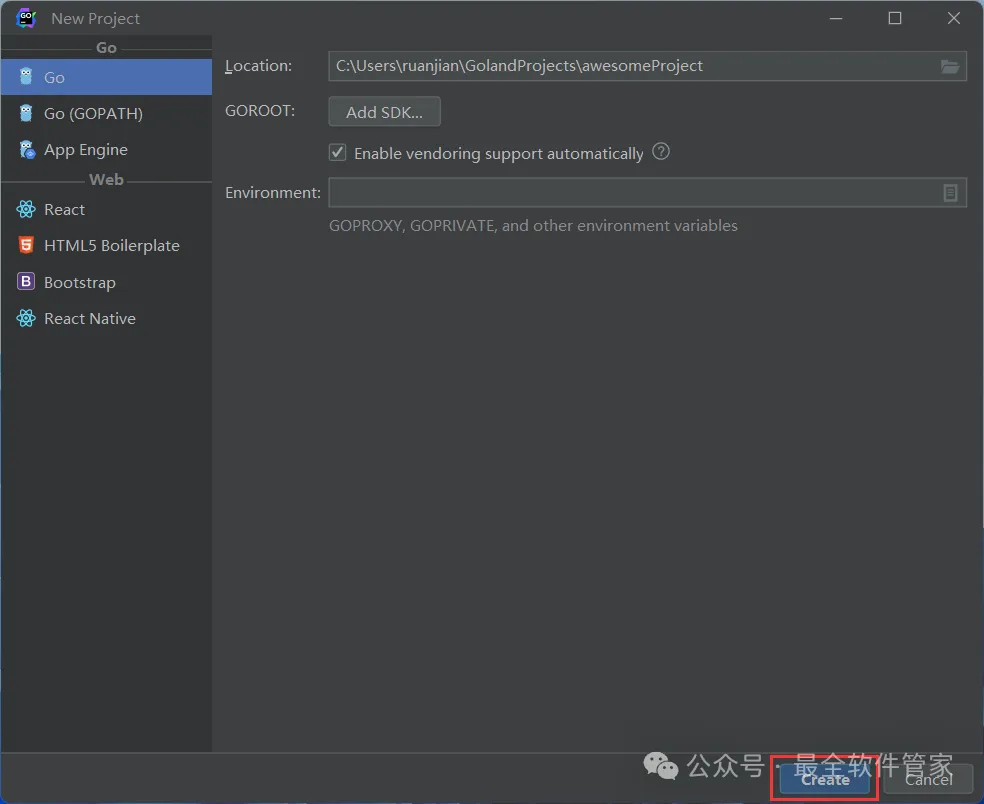Choose HTML5 Boilerplate template
The image size is (984, 804).
[106, 245]
